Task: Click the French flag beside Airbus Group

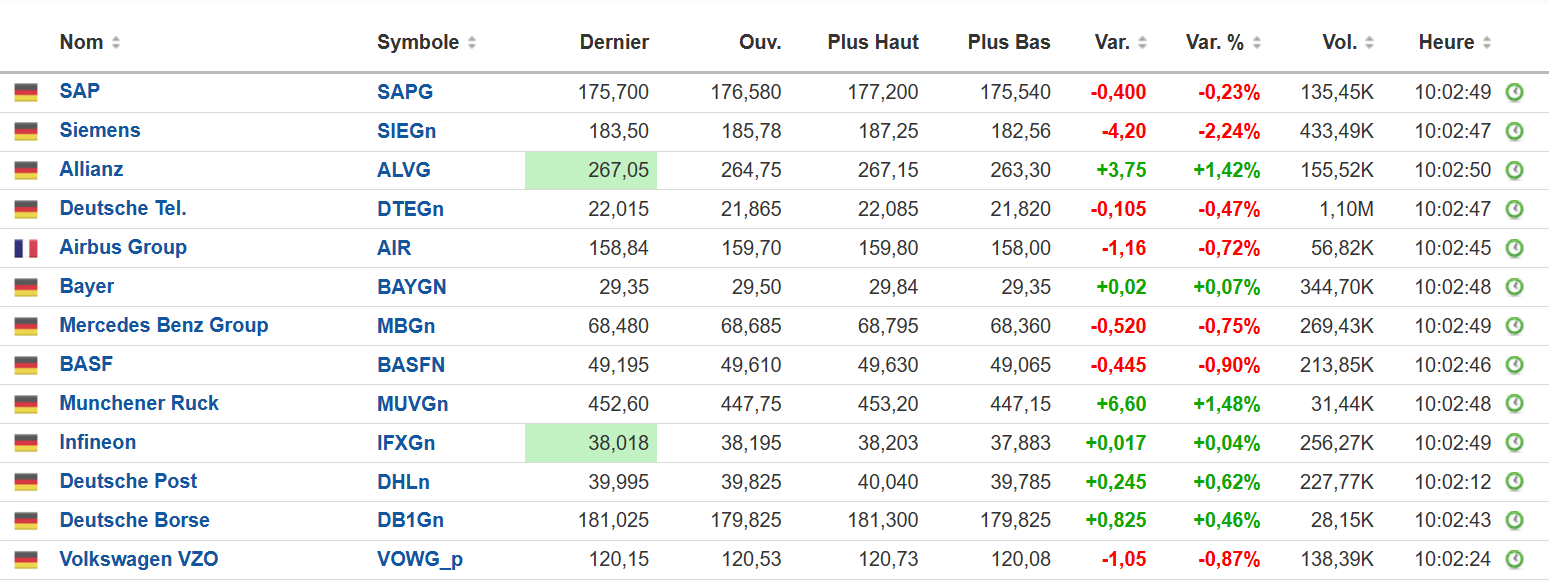Action: [26, 248]
